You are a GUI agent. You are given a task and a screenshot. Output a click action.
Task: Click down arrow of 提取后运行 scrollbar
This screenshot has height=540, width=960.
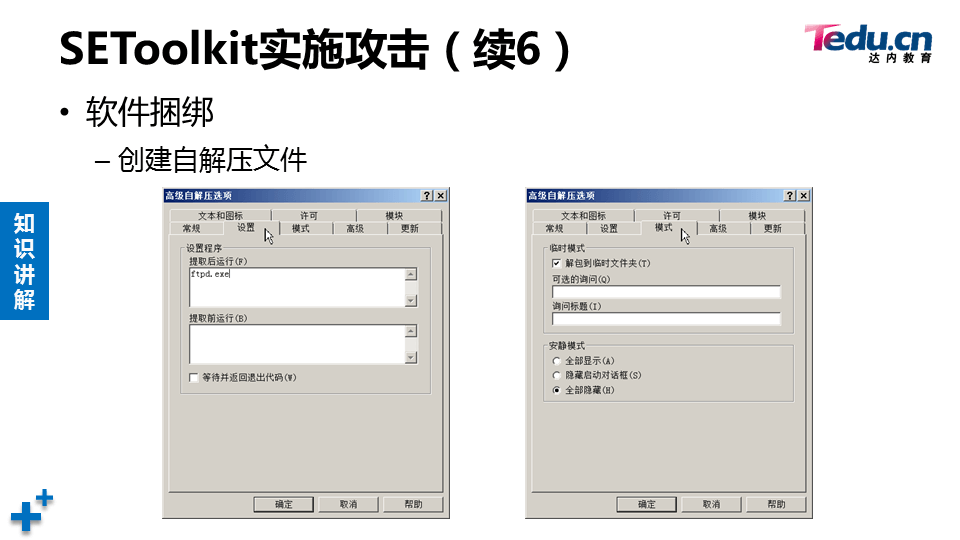[411, 301]
